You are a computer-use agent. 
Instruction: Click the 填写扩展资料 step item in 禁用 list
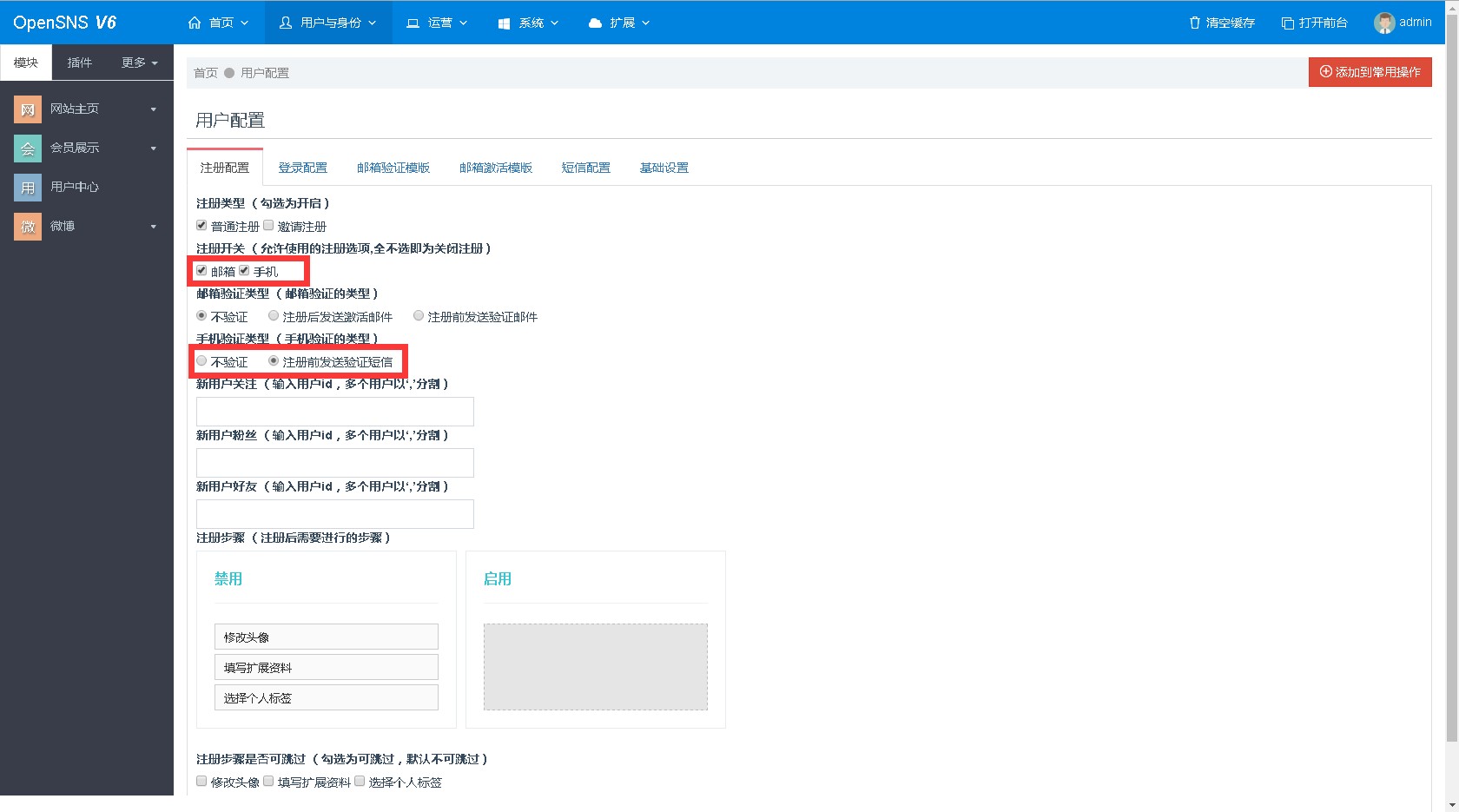[327, 667]
